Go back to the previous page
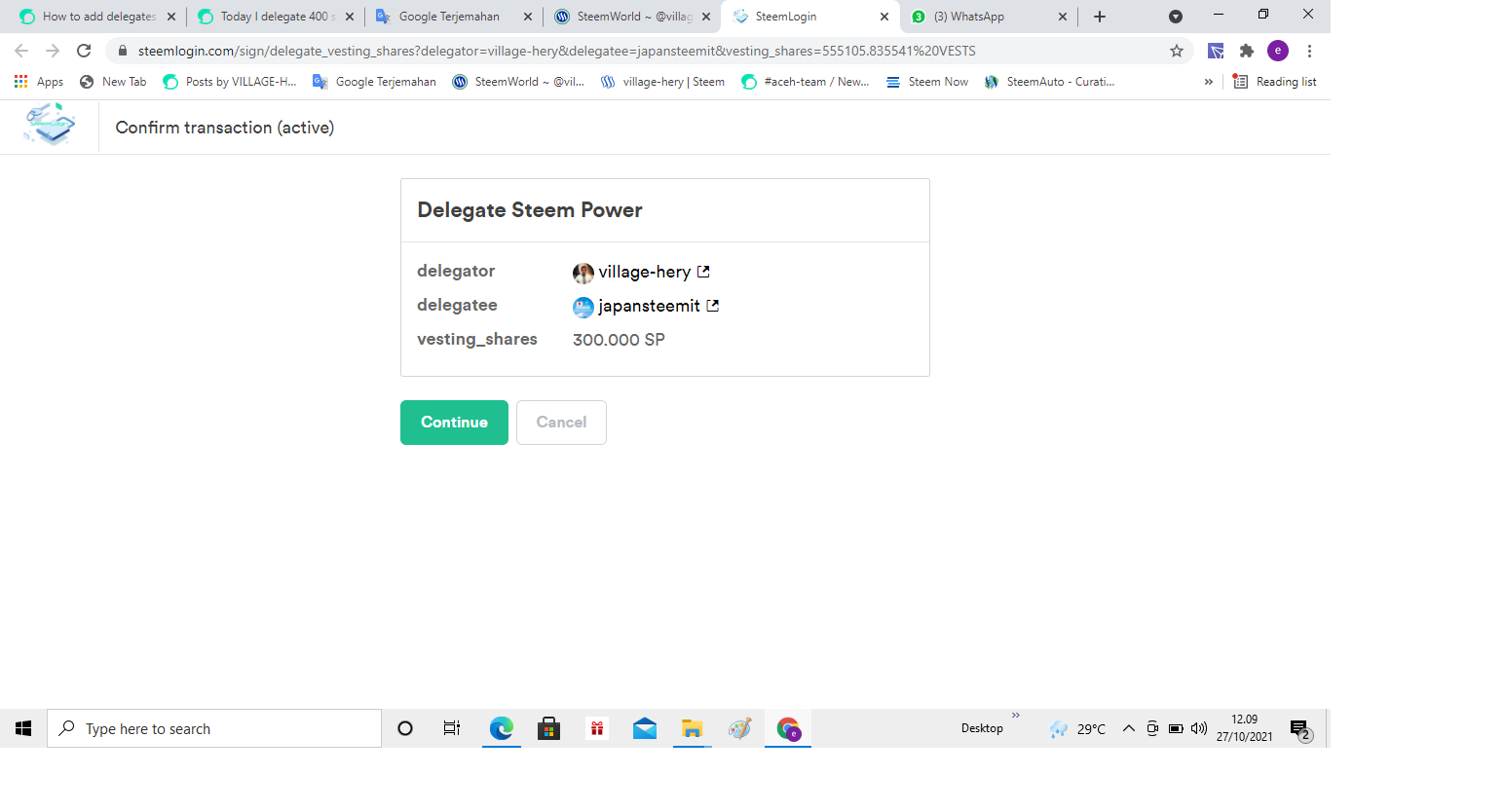Image resolution: width=1504 pixels, height=812 pixels. 21,51
